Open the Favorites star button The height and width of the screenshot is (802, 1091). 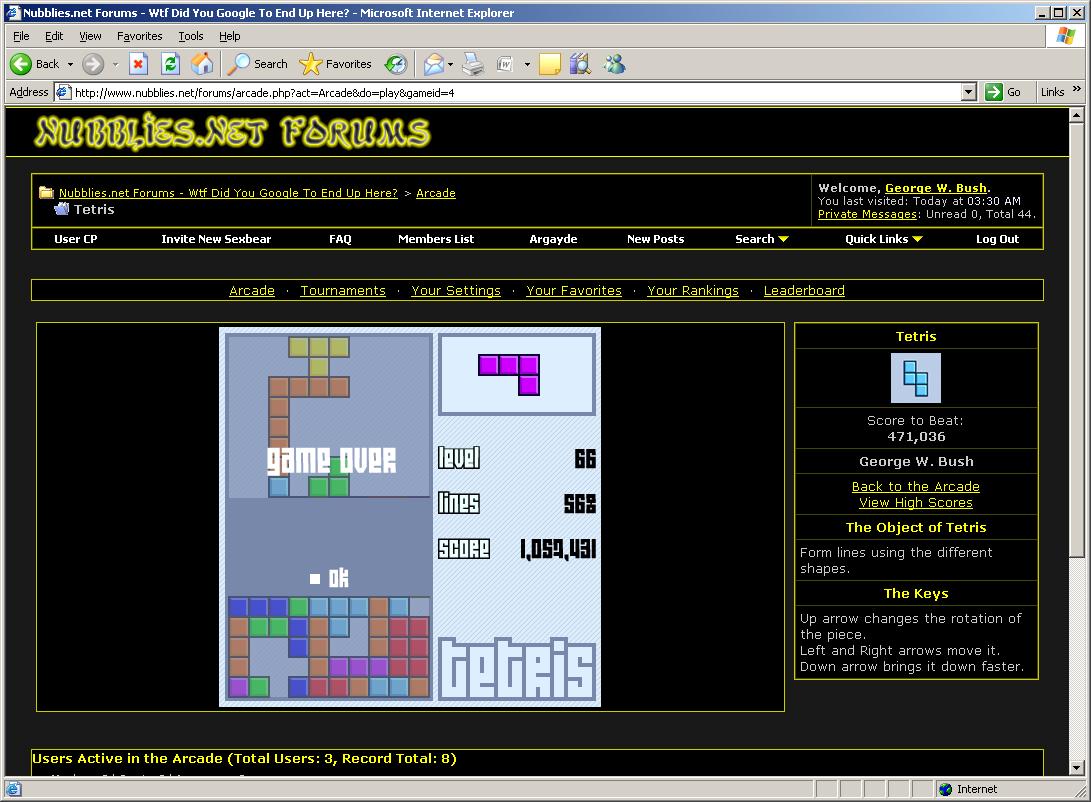tap(336, 64)
